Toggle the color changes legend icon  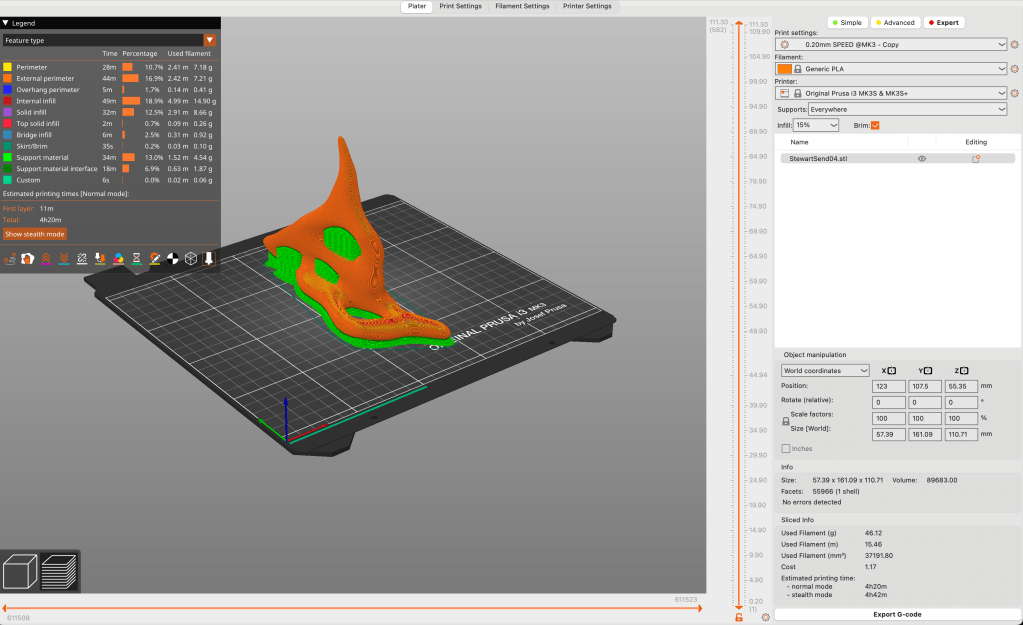click(x=119, y=258)
